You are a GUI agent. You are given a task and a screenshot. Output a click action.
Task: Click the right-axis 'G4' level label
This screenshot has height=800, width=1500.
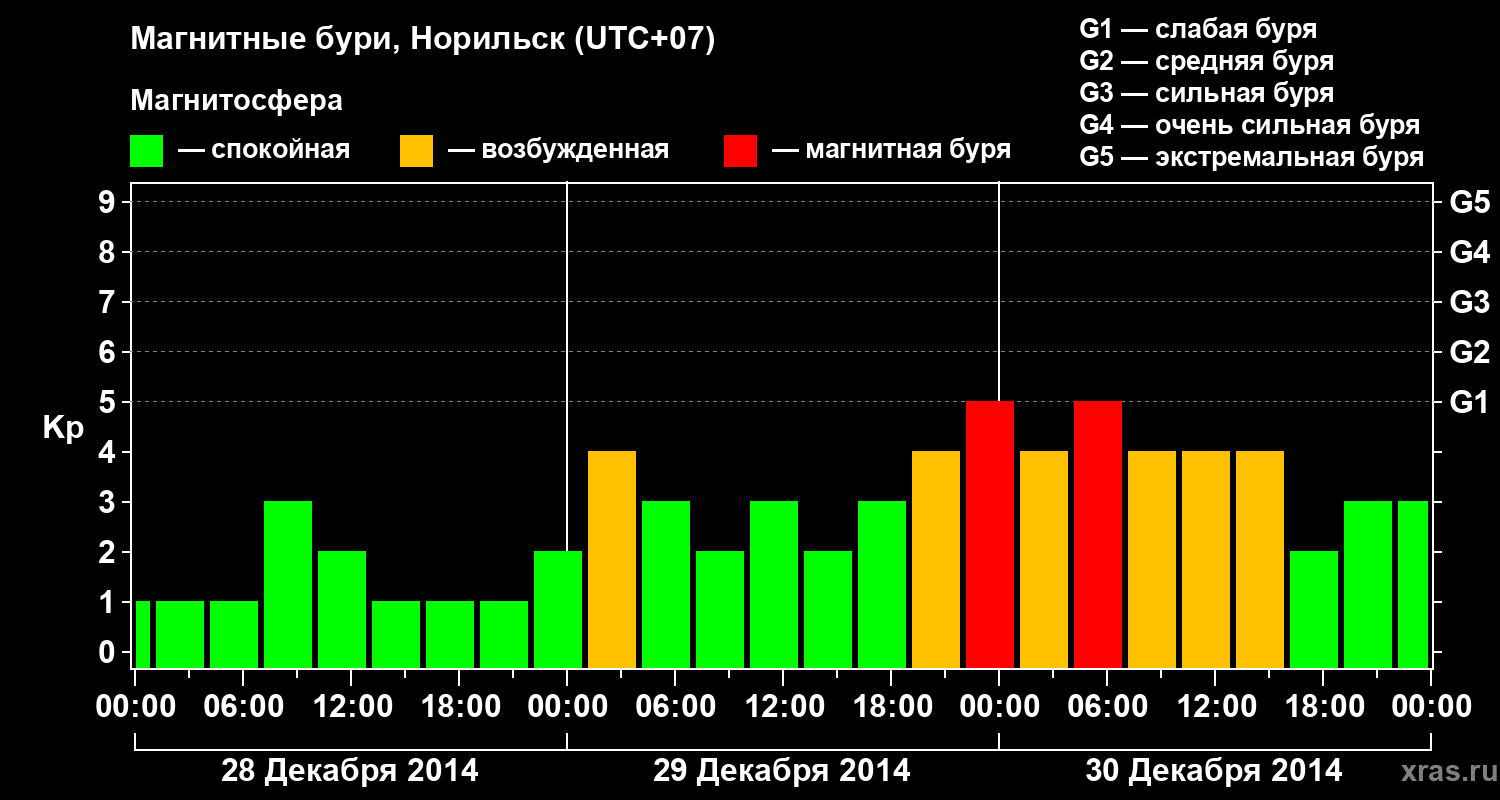pyautogui.click(x=1470, y=253)
